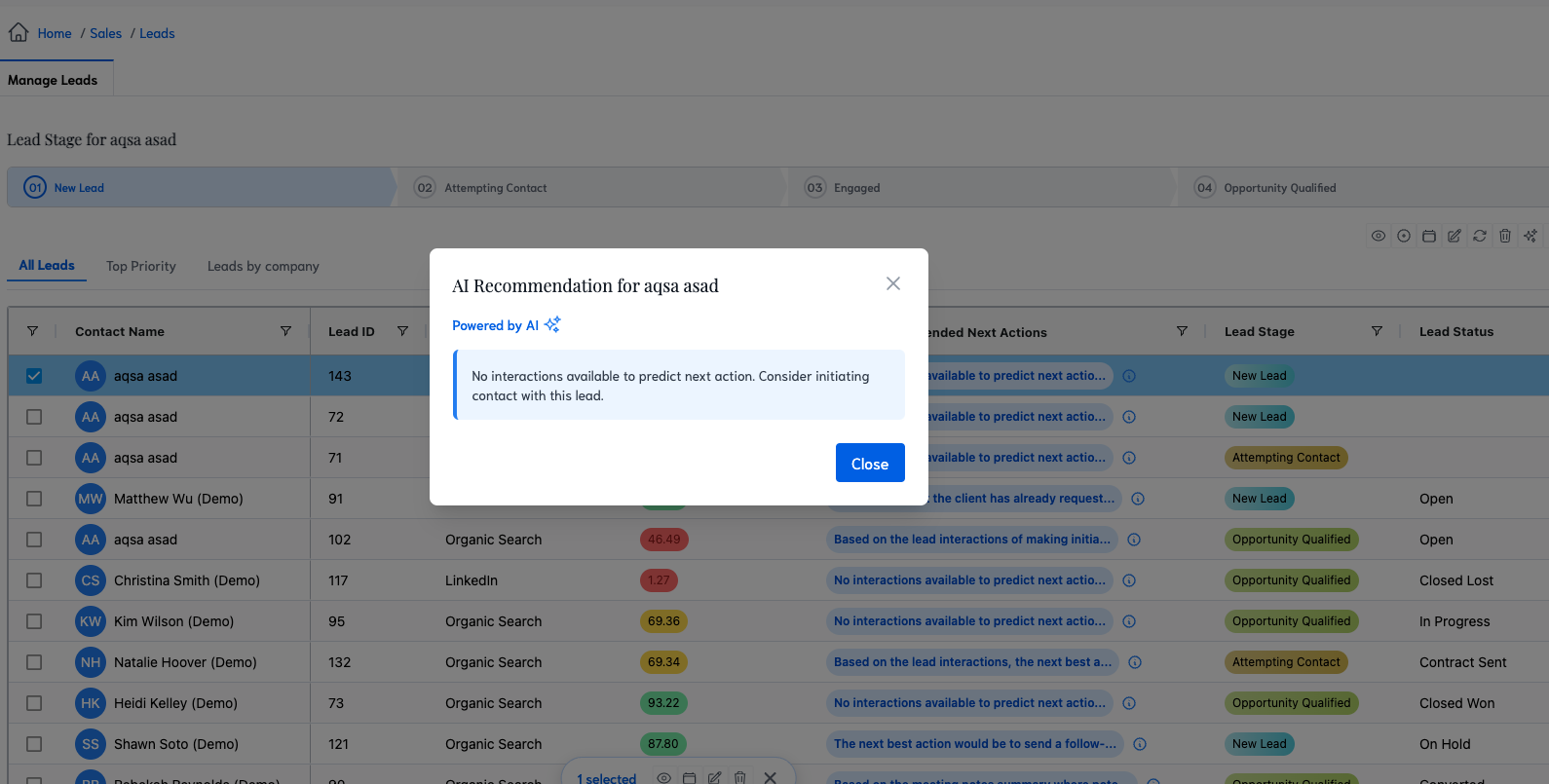This screenshot has width=1549, height=784.
Task: Click the refresh icon in top toolbar
Action: point(1479,236)
